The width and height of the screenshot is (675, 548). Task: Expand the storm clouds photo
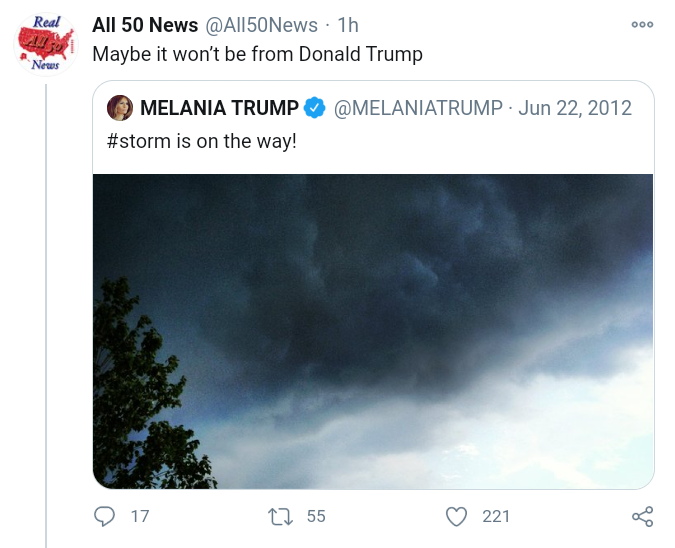(x=373, y=331)
